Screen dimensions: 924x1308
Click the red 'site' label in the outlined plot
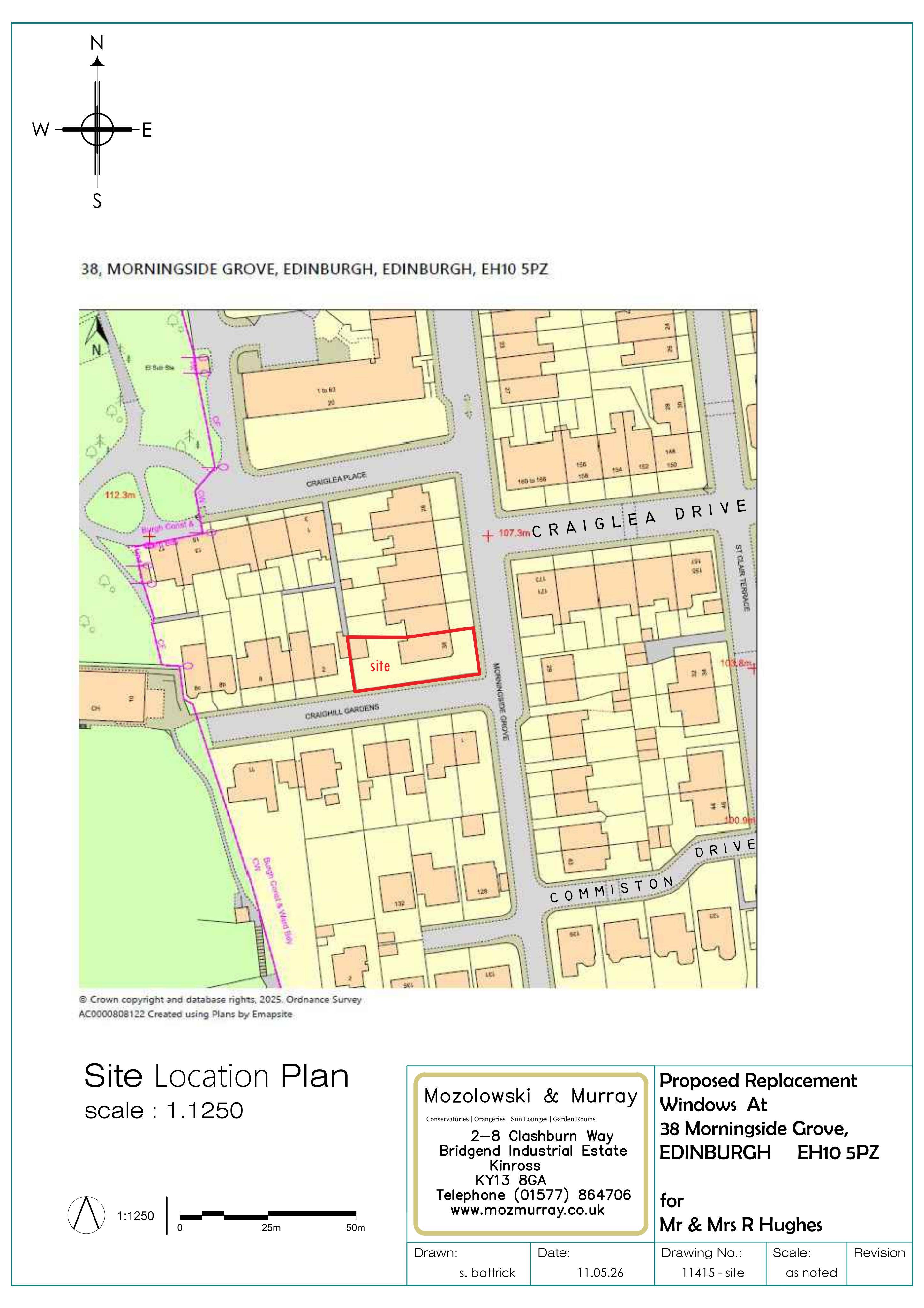380,665
